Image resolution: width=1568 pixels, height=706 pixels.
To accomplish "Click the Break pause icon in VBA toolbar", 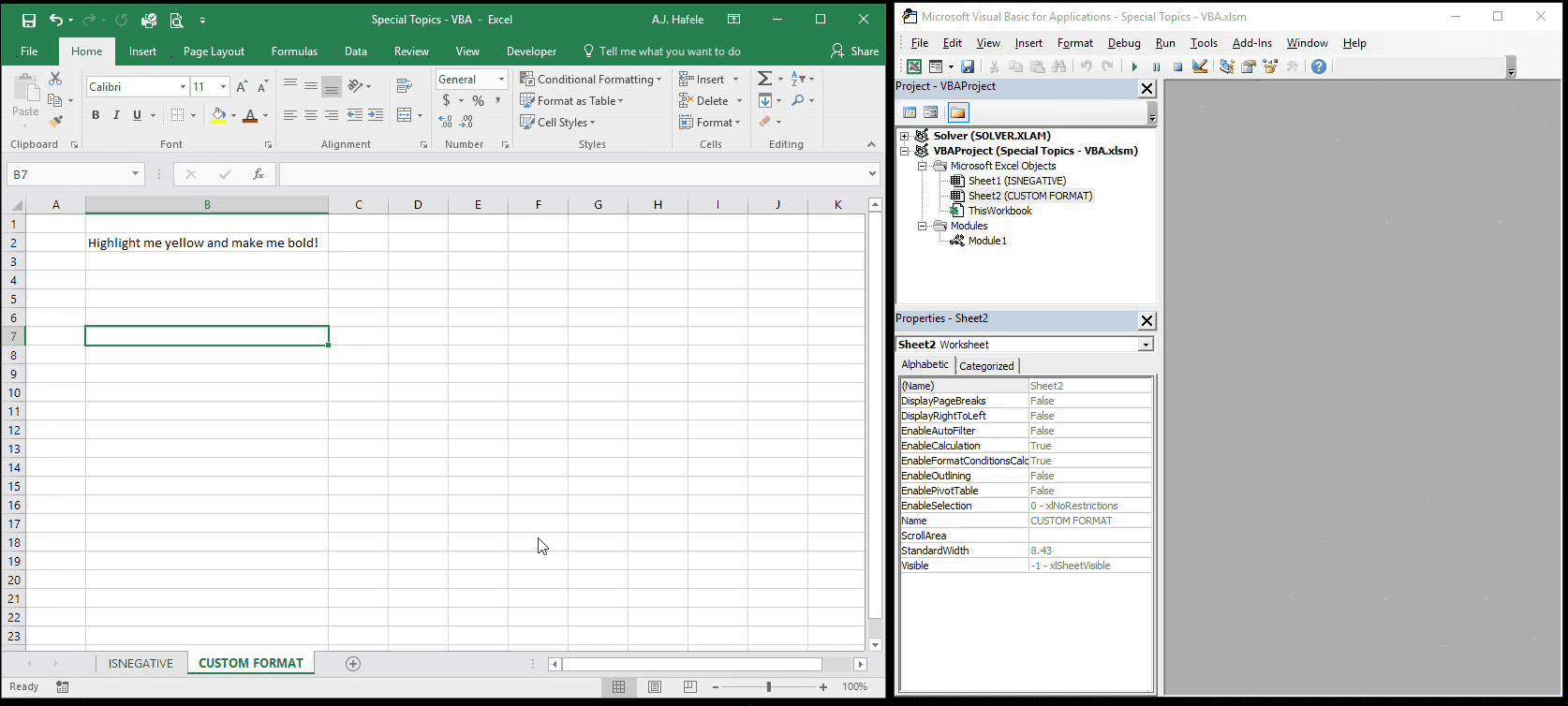I will (1156, 66).
